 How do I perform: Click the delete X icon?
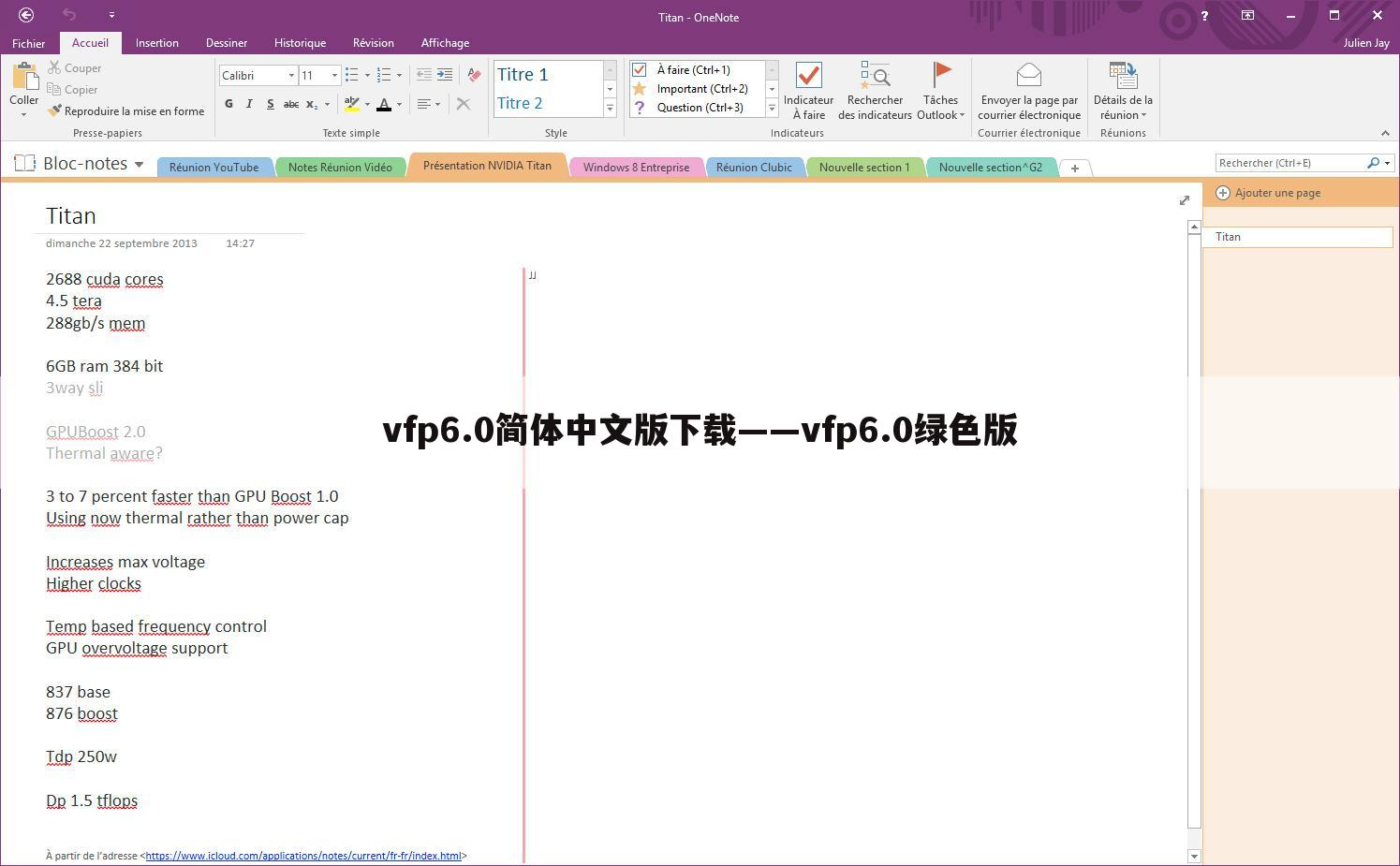[464, 104]
